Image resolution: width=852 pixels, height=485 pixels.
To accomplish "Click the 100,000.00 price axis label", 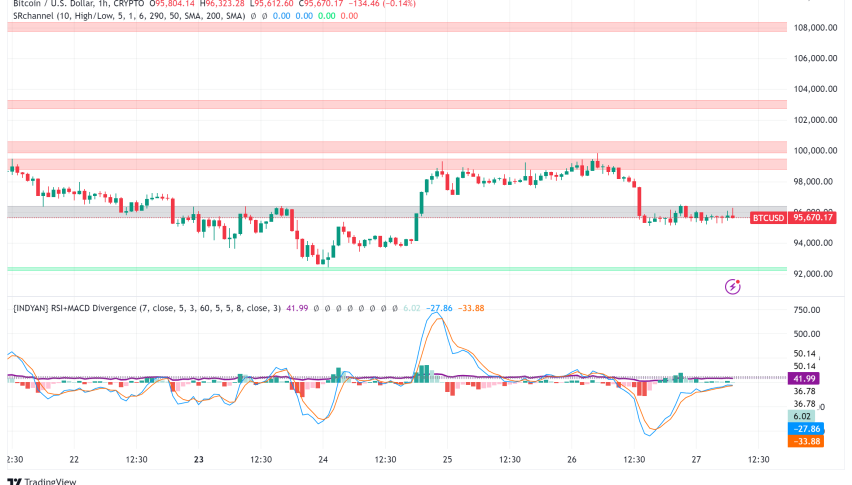I will pos(815,150).
